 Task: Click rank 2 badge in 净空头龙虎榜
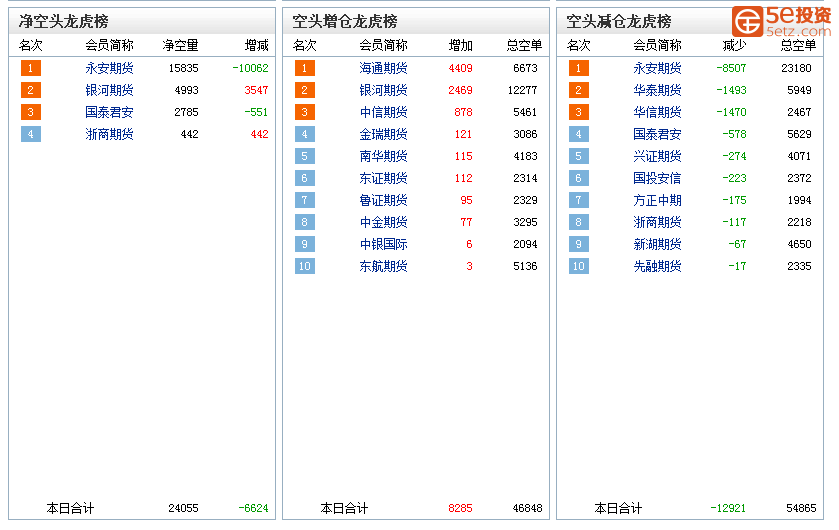30,90
